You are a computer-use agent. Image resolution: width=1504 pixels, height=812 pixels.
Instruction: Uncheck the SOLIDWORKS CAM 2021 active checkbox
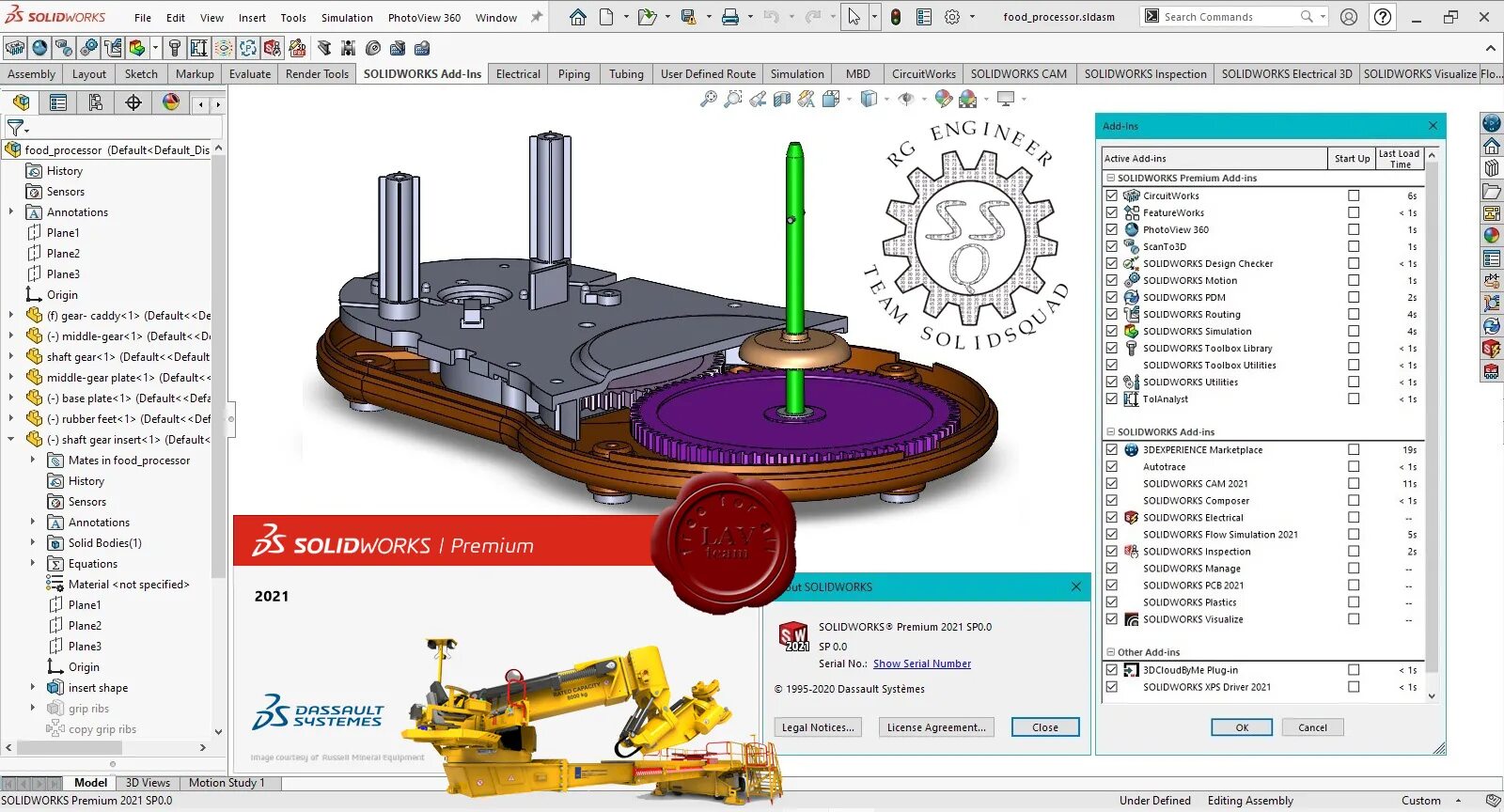click(x=1112, y=484)
